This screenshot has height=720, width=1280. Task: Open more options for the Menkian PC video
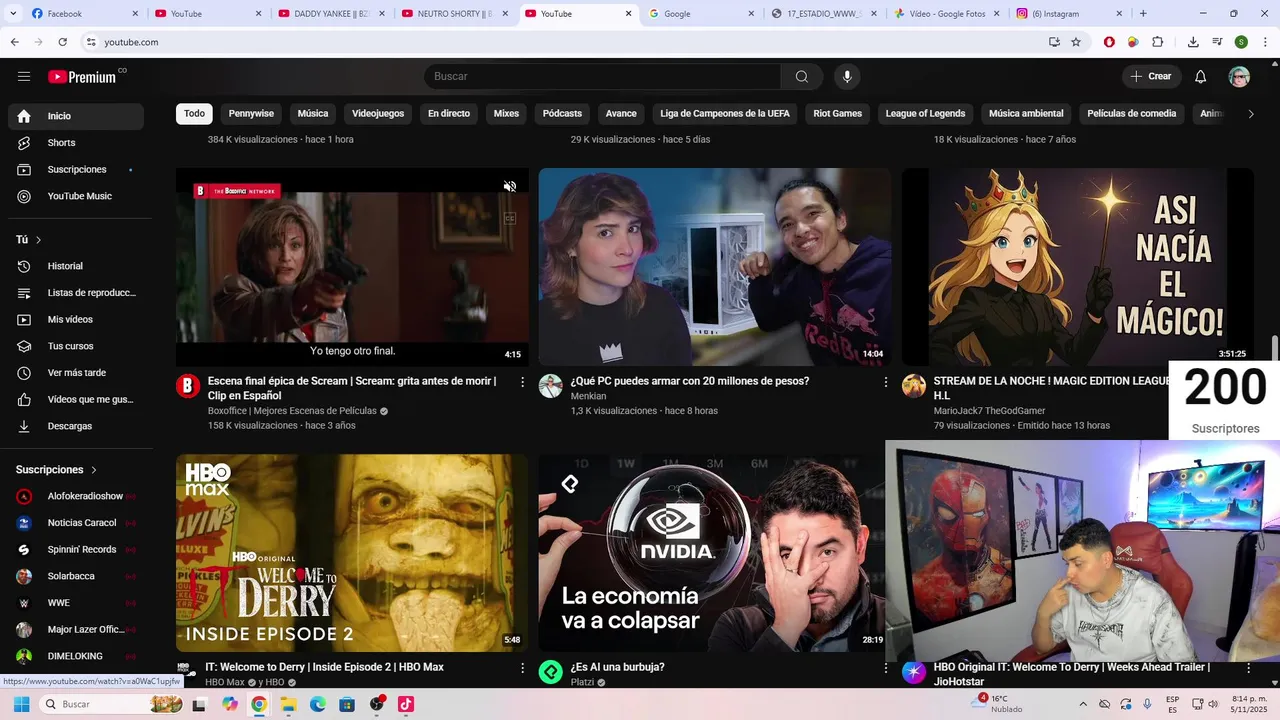pos(885,382)
